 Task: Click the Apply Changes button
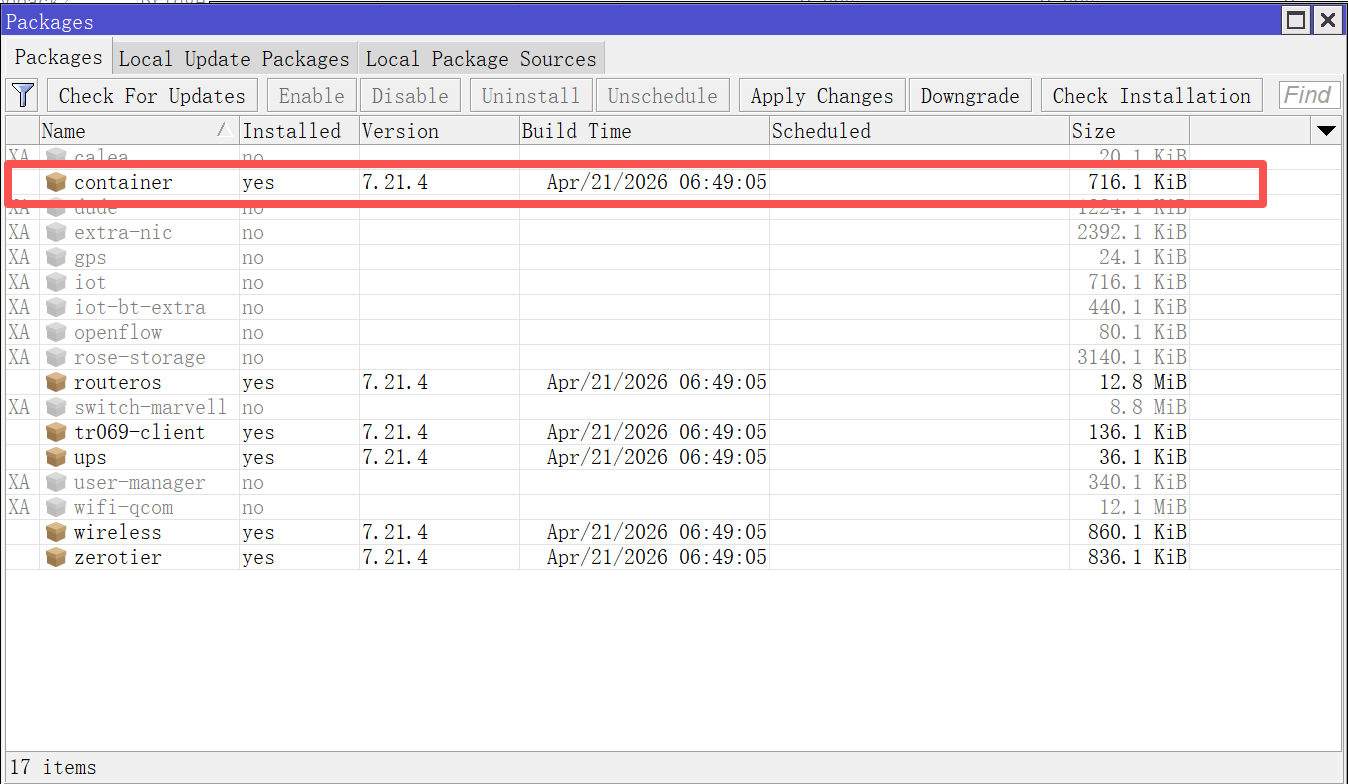[822, 96]
